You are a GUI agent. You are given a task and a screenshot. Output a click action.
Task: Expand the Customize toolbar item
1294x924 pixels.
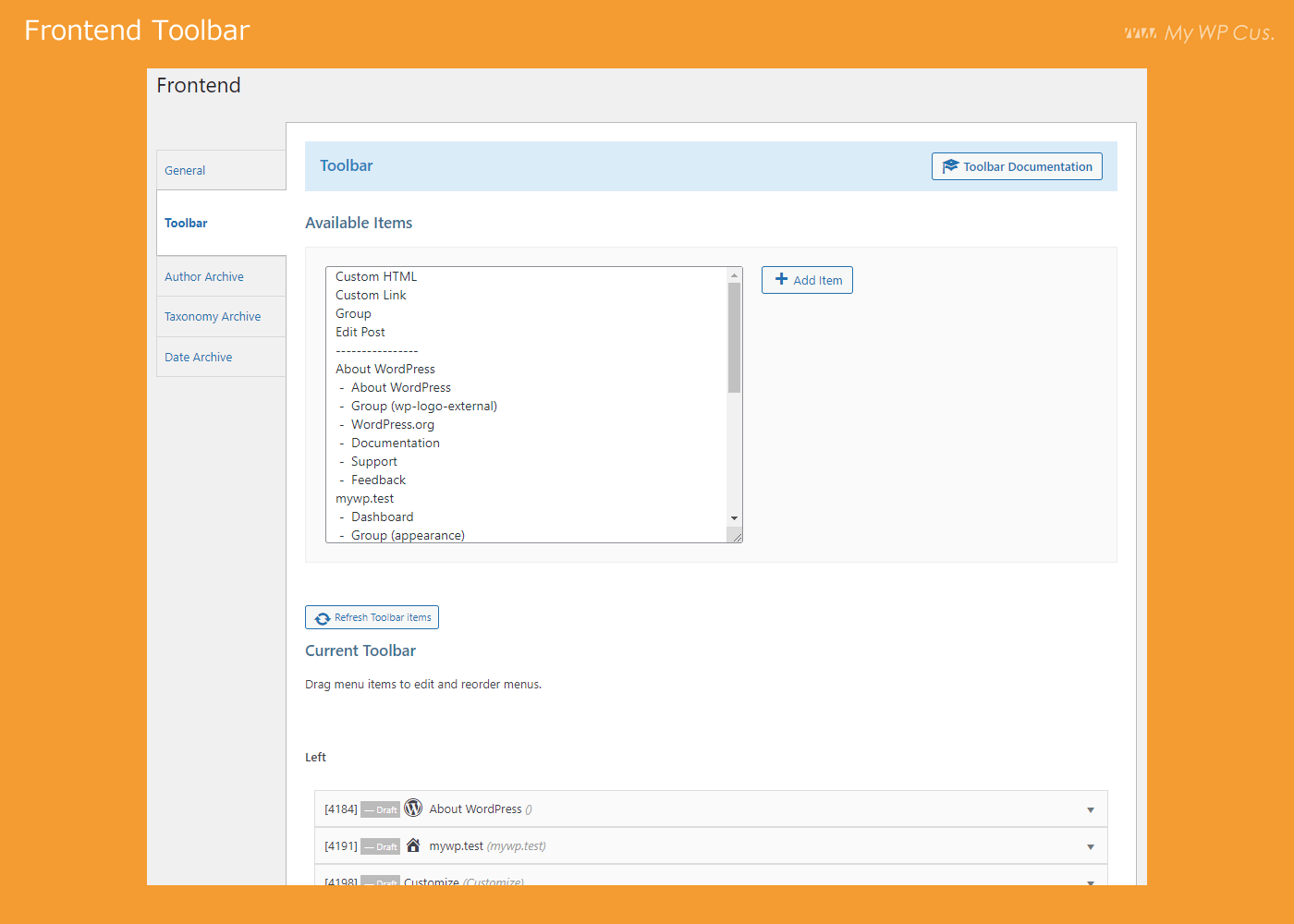pyautogui.click(x=1091, y=882)
